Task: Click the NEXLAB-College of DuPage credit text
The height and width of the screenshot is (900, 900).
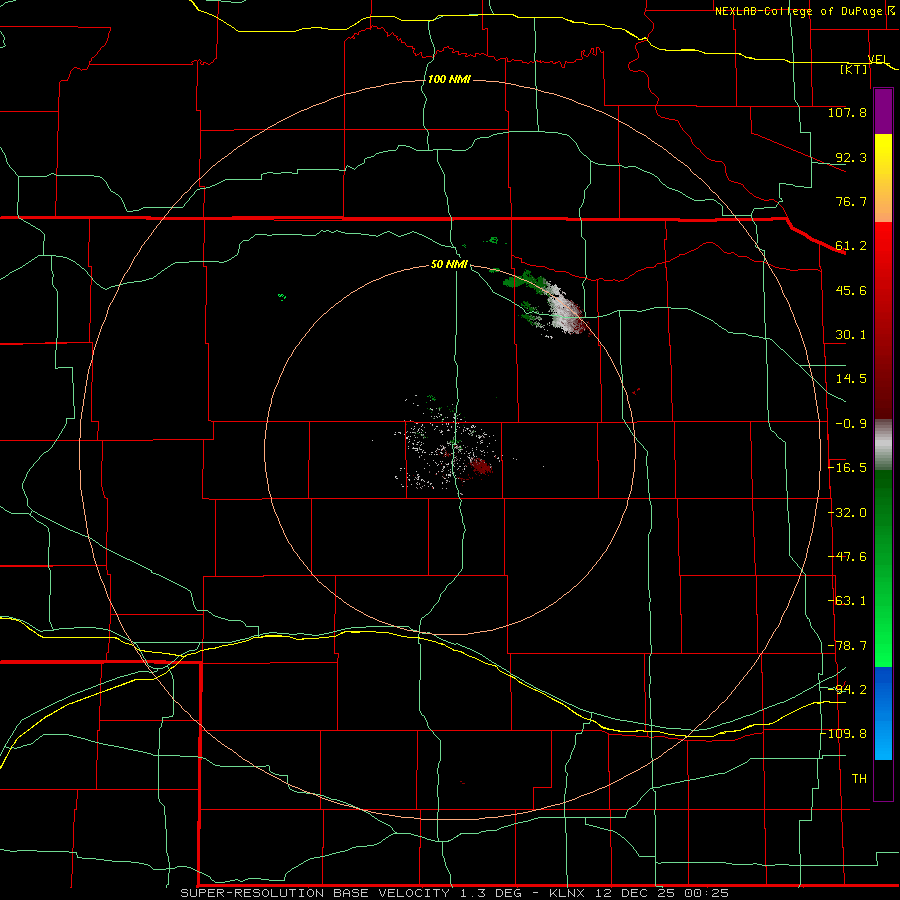Action: coord(800,11)
